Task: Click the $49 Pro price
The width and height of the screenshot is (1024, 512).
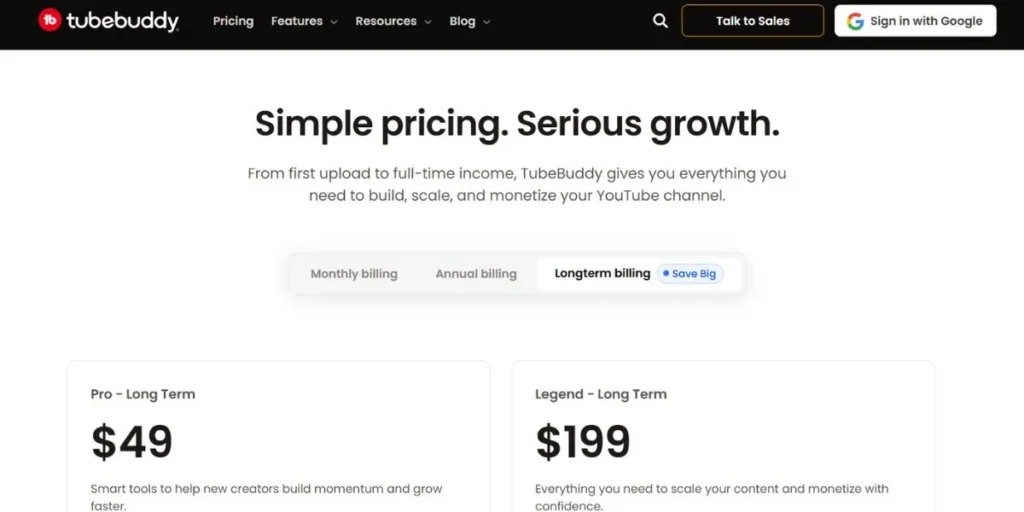Action: 132,442
